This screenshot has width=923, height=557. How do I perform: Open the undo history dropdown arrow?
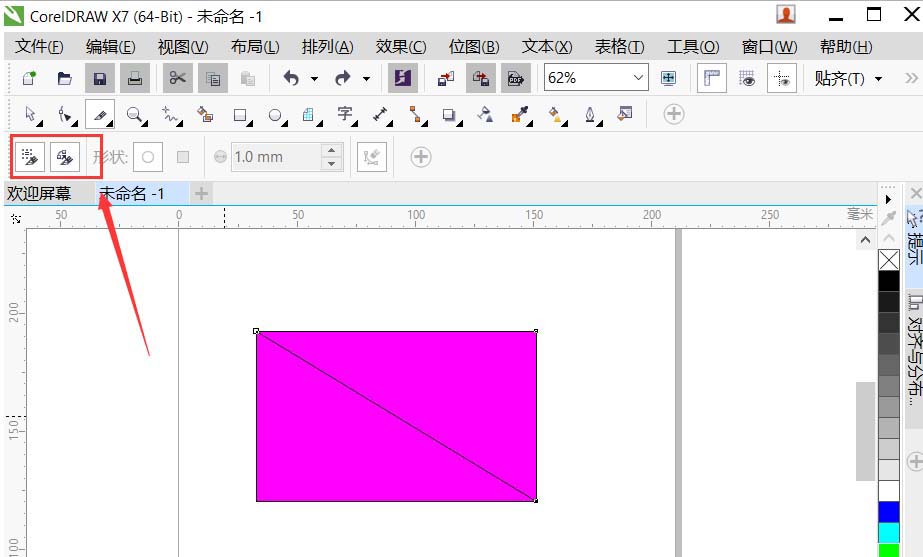coord(314,79)
